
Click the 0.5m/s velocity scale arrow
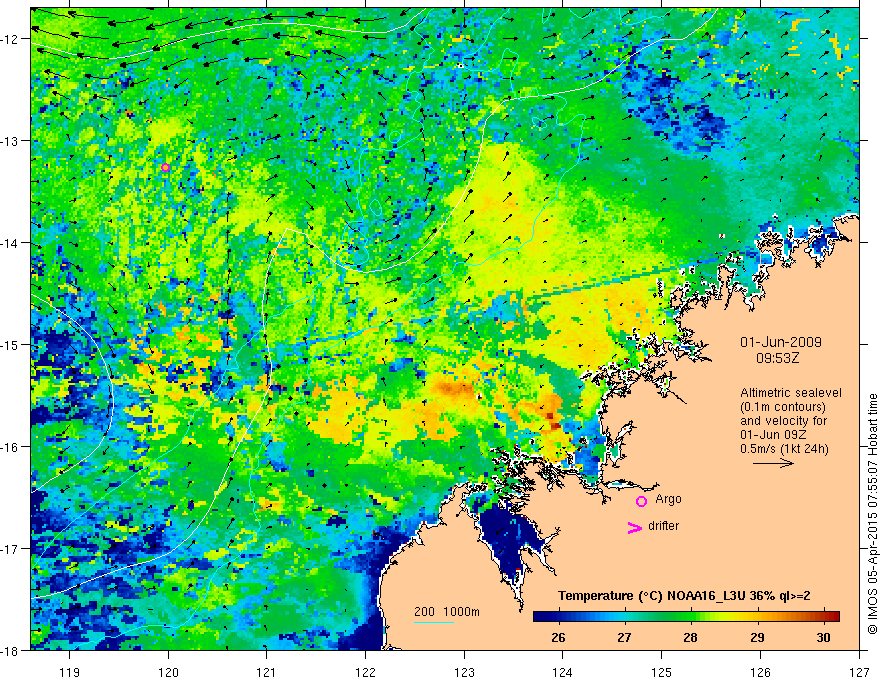point(773,463)
